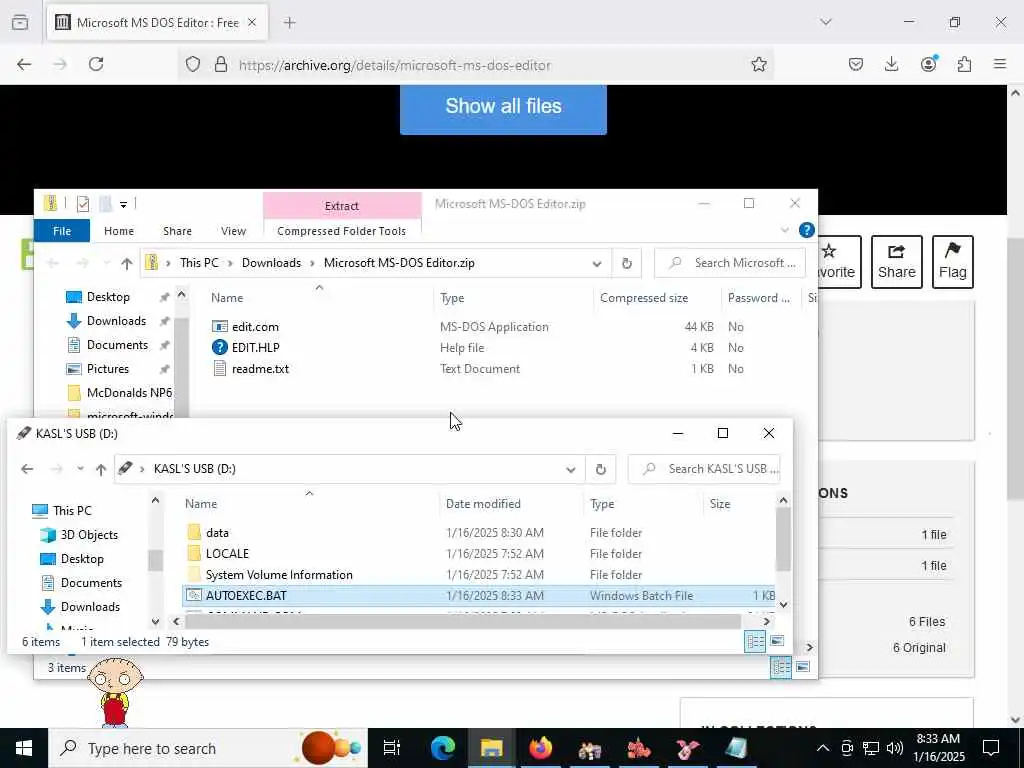Switch USB window to details view icon

tap(755, 641)
